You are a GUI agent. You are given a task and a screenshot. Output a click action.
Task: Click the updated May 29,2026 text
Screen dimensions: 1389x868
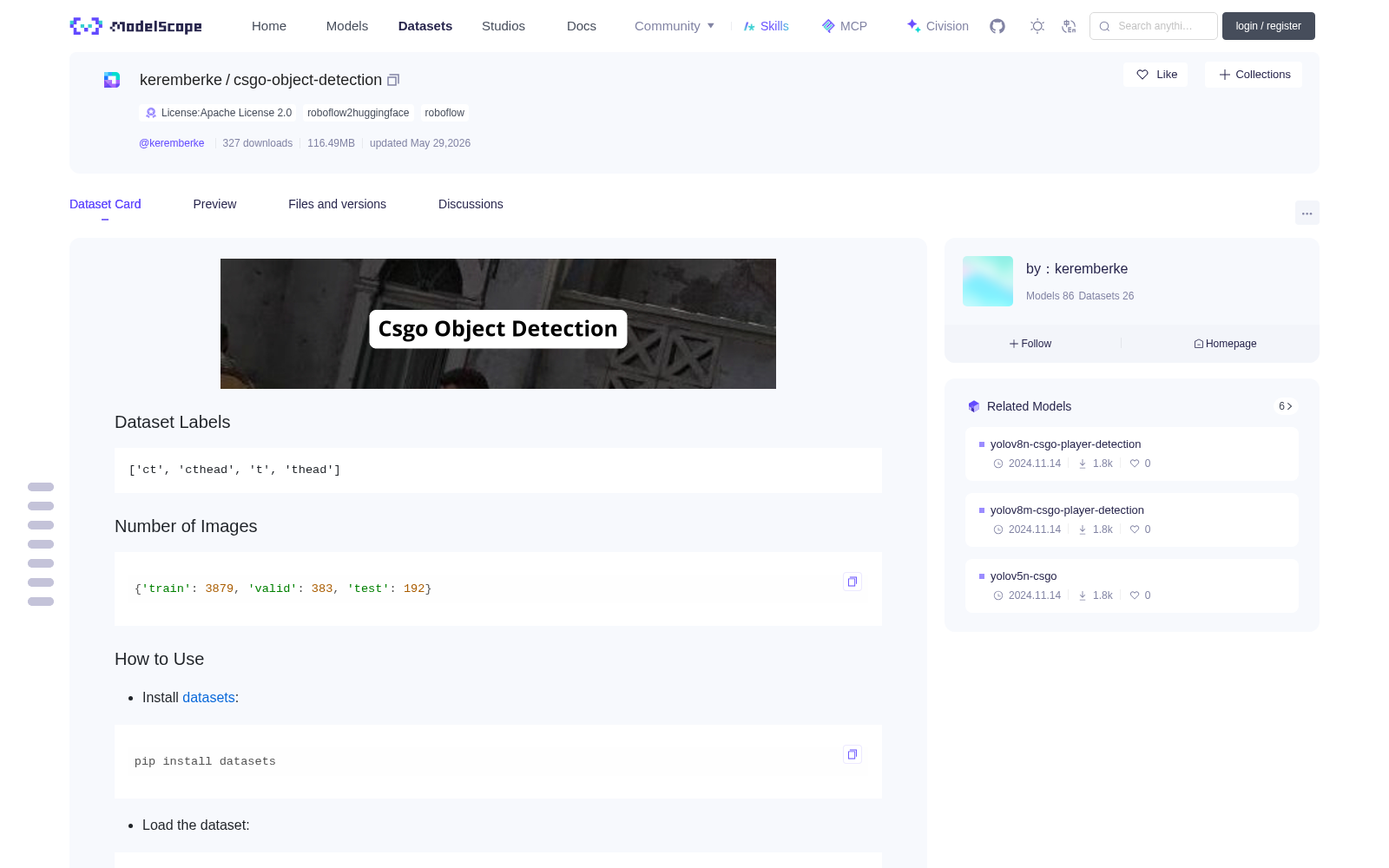[420, 143]
